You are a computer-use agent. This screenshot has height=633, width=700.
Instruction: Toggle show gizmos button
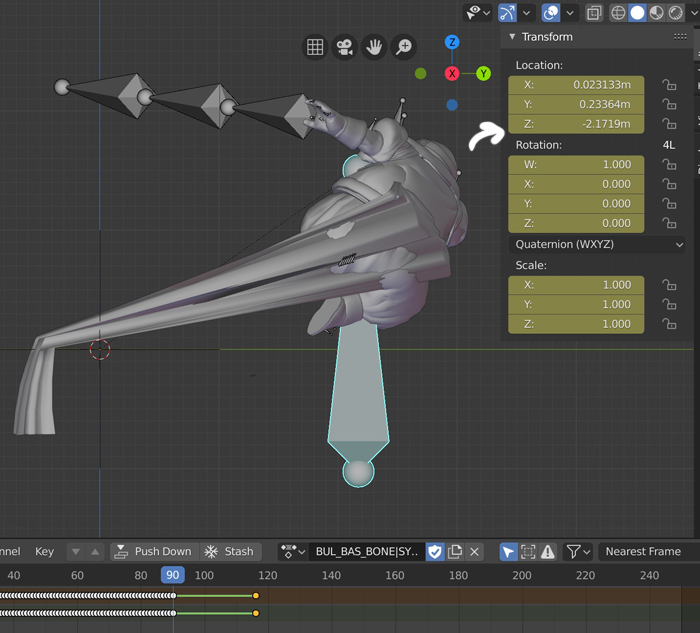coord(507,13)
